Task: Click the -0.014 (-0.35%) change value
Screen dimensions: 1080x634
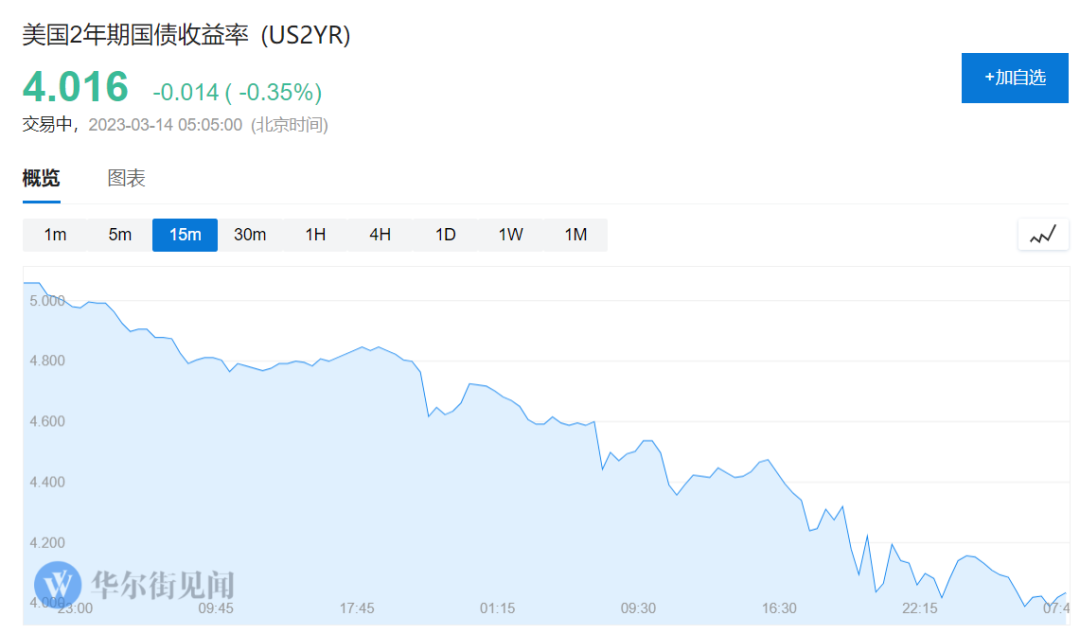Action: coord(237,93)
